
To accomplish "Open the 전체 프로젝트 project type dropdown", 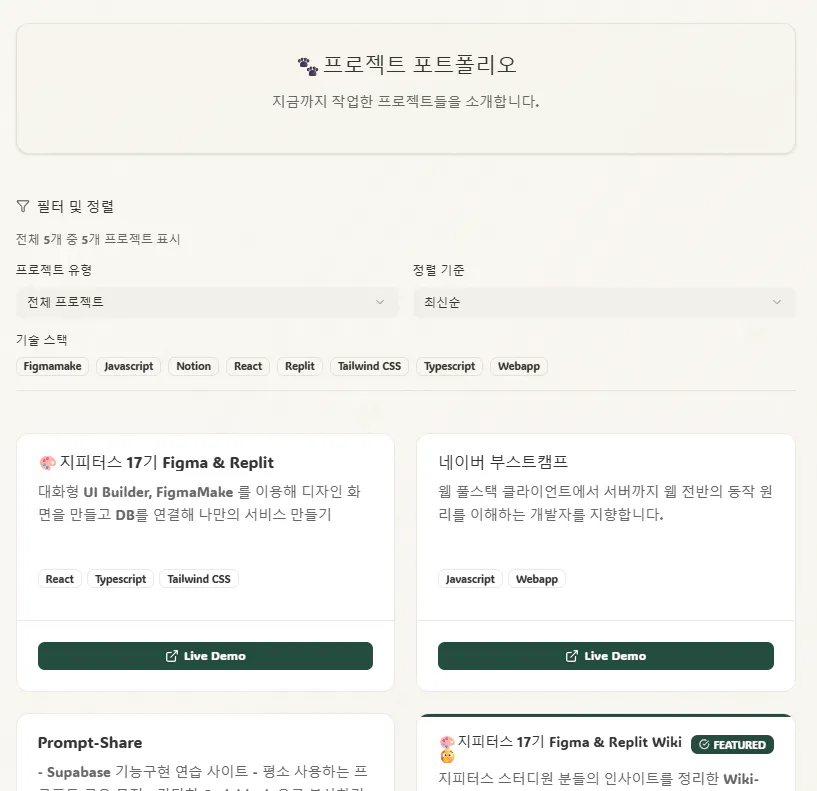I will (x=207, y=301).
